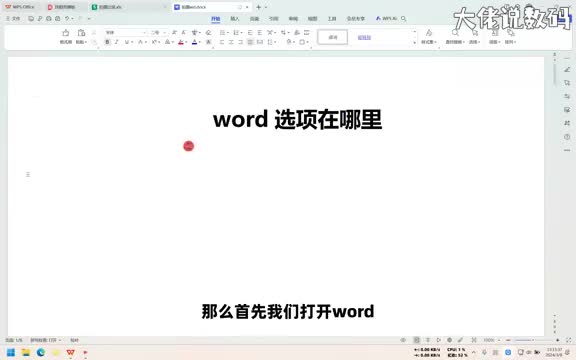Click the document heading text
Image resolution: width=576 pixels, height=360 pixels.
[x=298, y=120]
